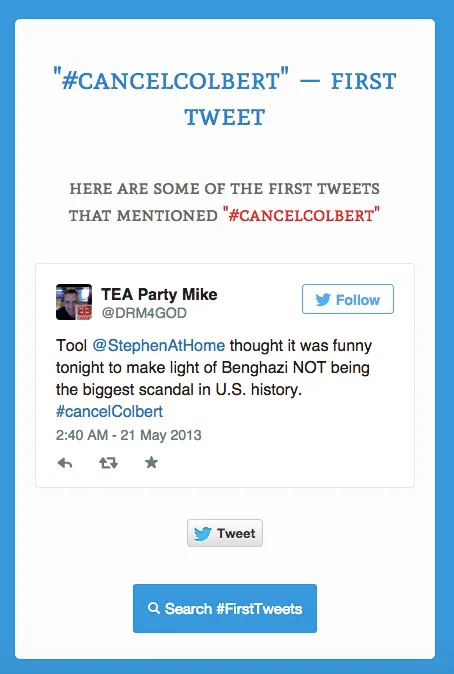Click the #cancelColbert hashtag in the tweet
The height and width of the screenshot is (674, 454).
point(109,411)
